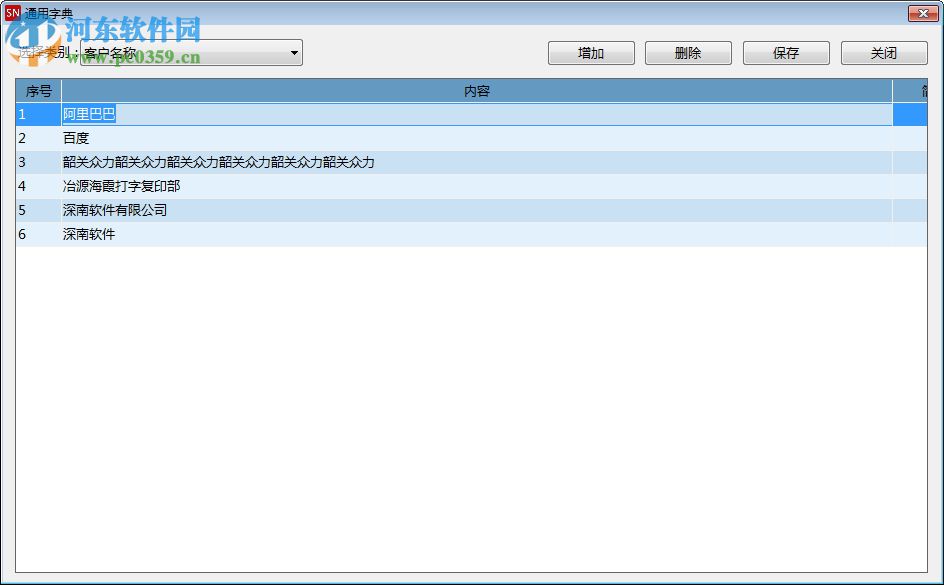
Task: Click the 增加 button
Action: pos(591,53)
